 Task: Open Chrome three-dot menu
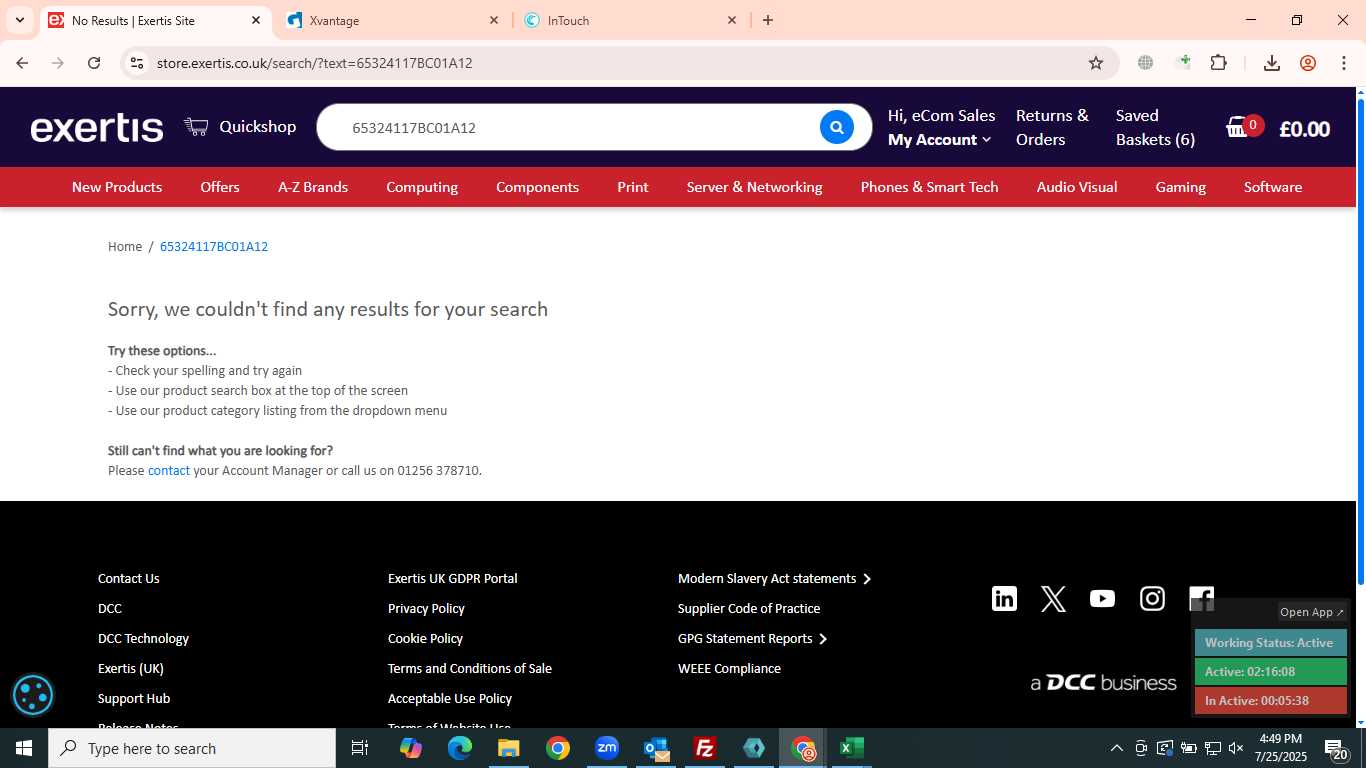[1344, 63]
